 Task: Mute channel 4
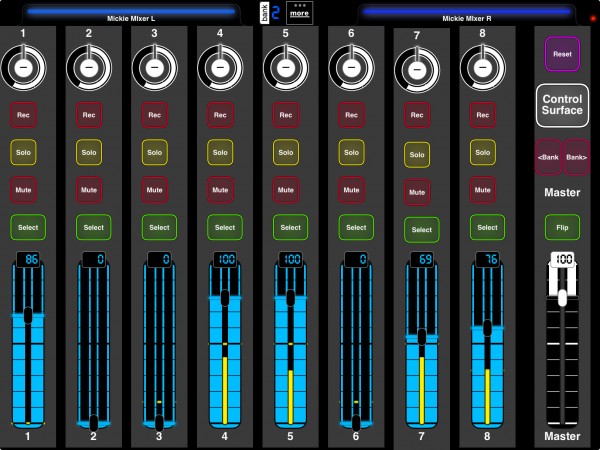(220, 190)
